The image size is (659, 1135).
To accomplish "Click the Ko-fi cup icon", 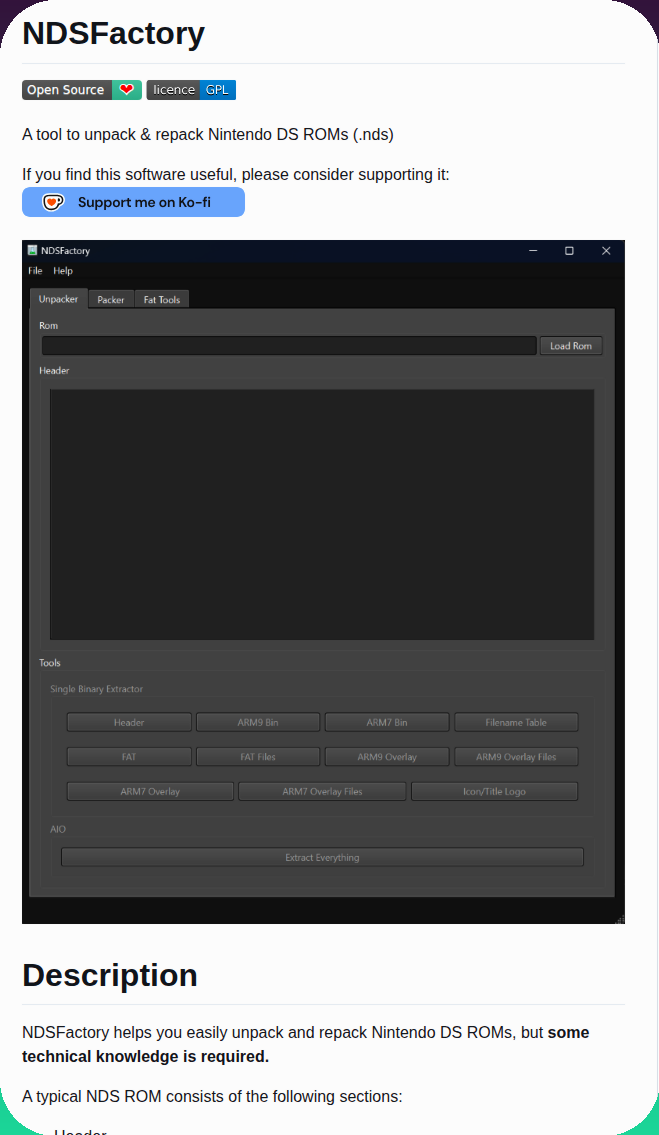I will point(52,202).
